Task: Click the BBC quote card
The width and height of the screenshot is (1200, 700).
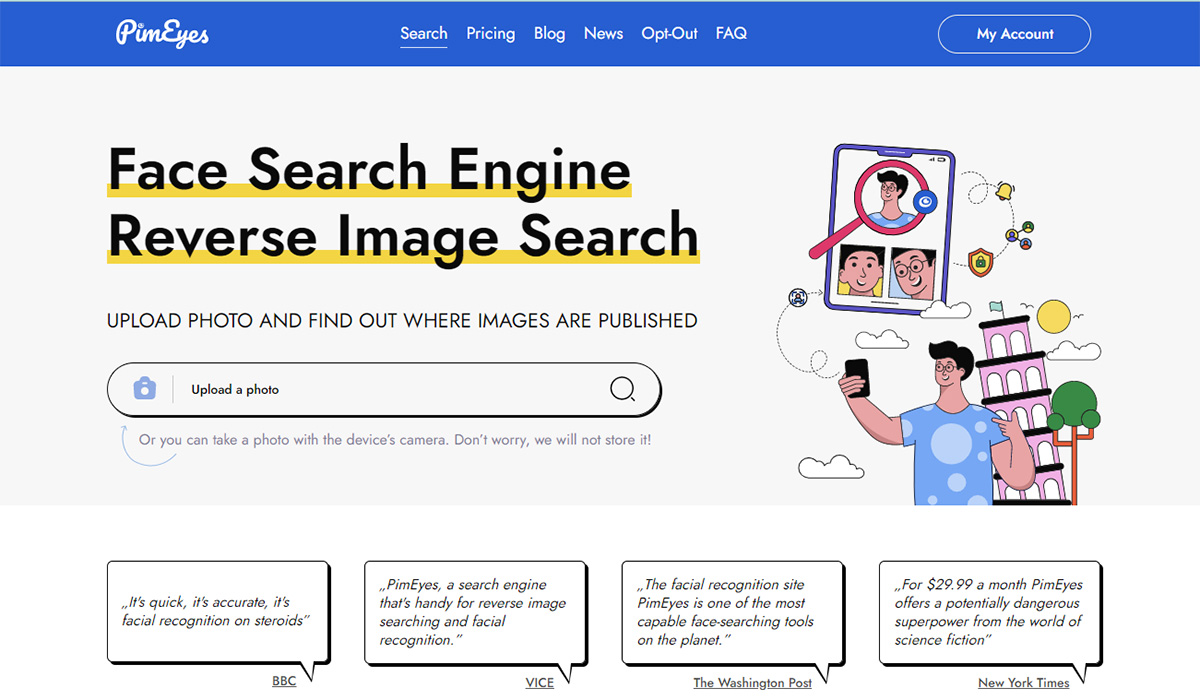Action: click(218, 612)
